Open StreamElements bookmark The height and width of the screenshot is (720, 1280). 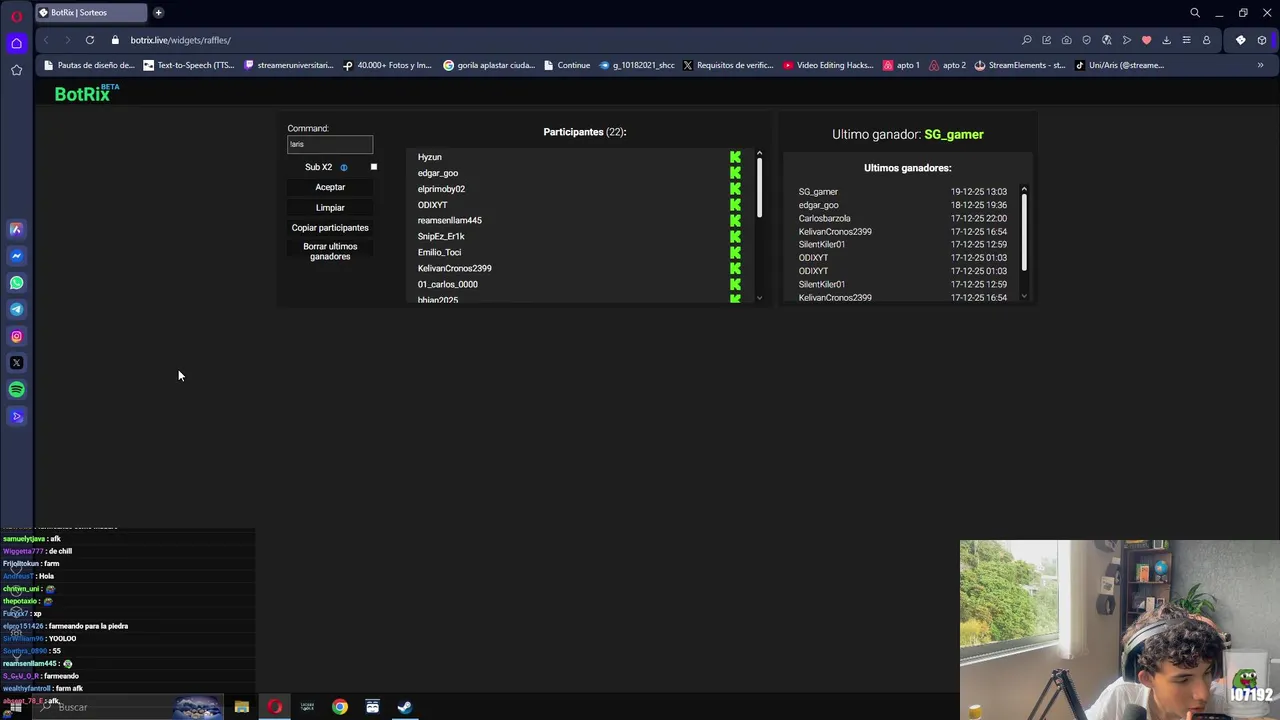1020,65
